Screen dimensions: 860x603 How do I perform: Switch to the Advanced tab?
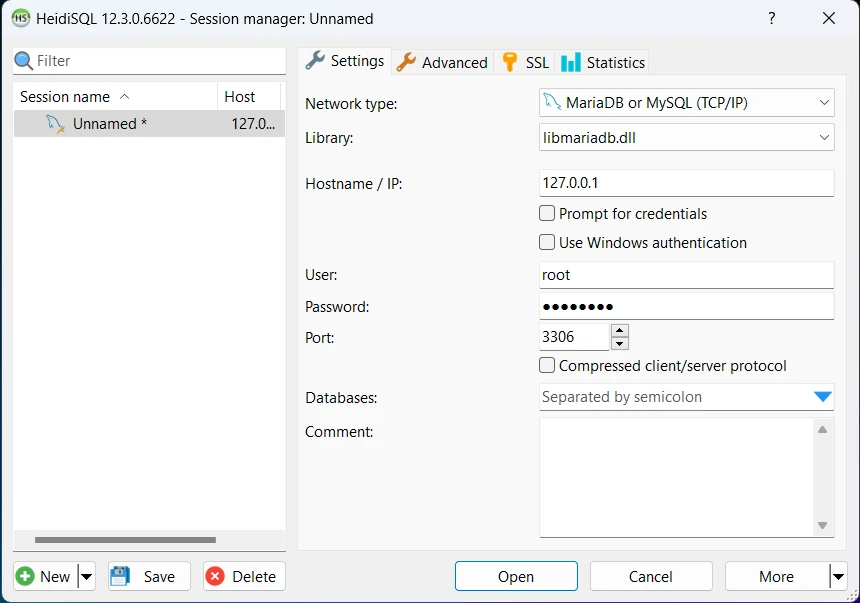coord(442,62)
